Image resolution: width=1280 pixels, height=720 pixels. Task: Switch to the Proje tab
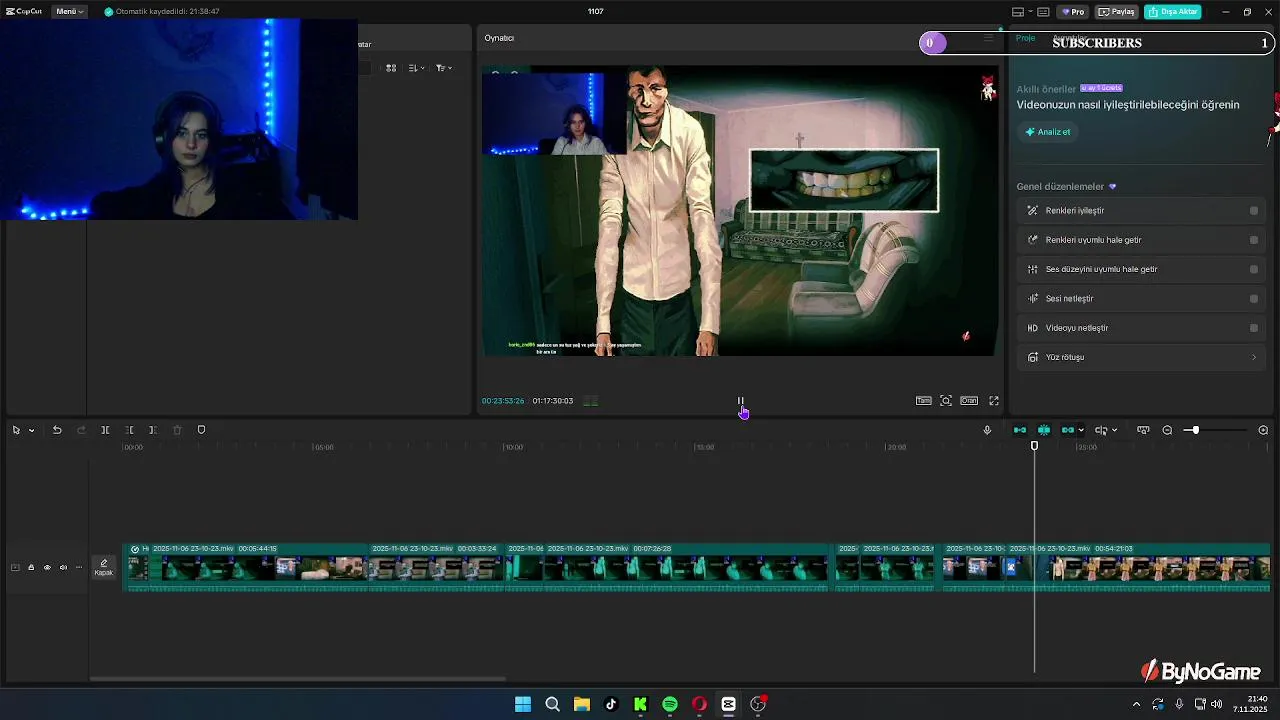(x=1025, y=38)
